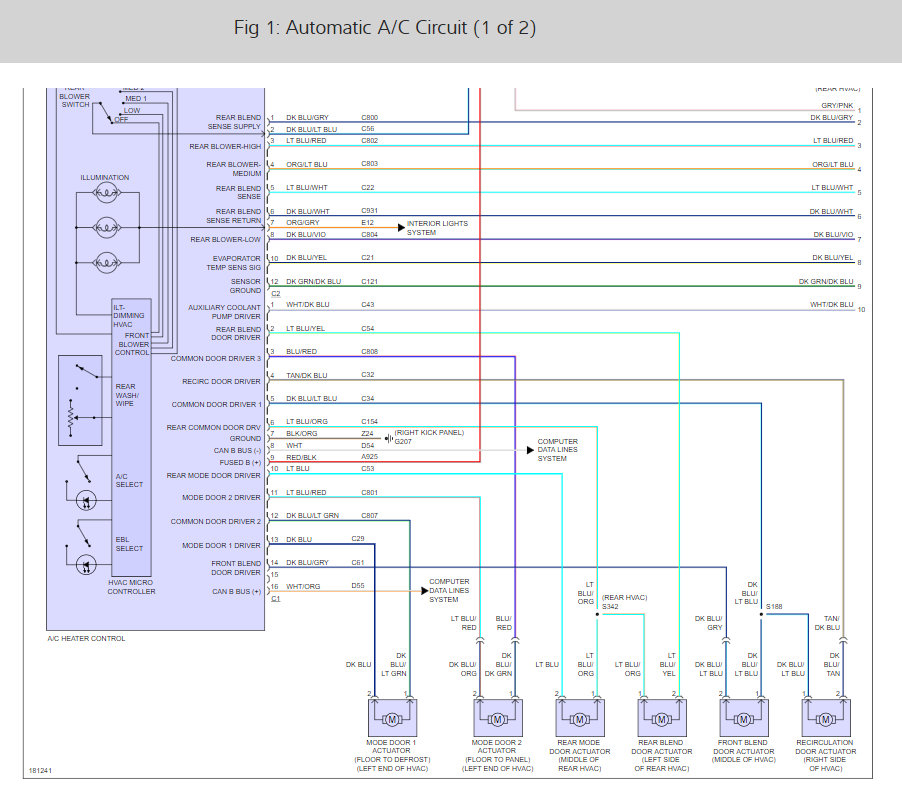Select the Rear Blend Door Actuator motor symbol

pos(662,718)
